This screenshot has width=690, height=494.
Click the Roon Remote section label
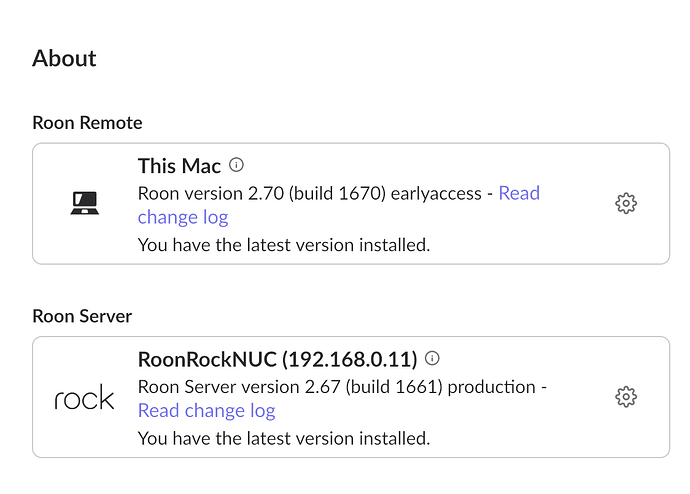click(87, 123)
